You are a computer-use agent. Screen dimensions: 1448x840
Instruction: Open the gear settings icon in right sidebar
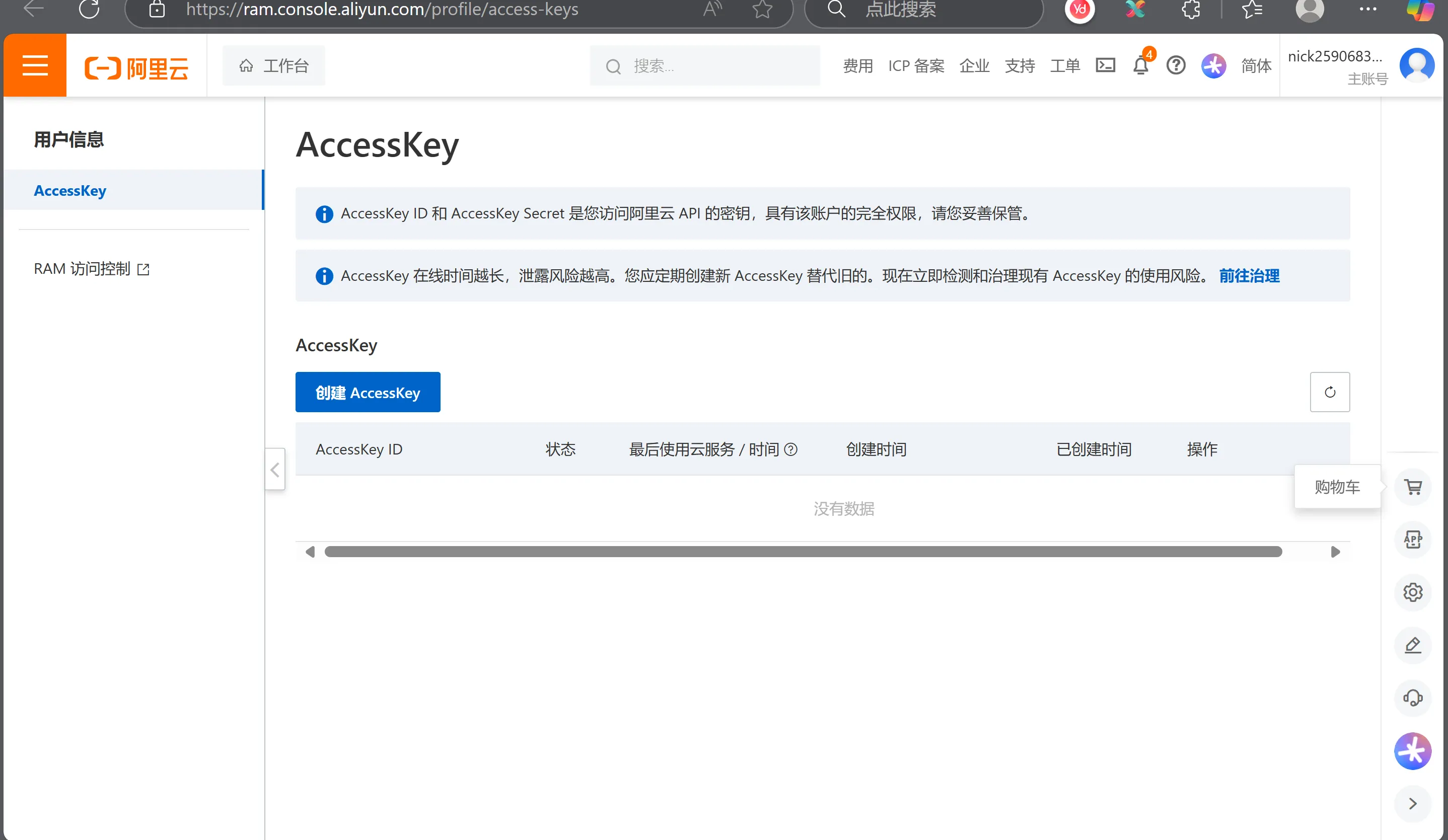pyautogui.click(x=1413, y=592)
